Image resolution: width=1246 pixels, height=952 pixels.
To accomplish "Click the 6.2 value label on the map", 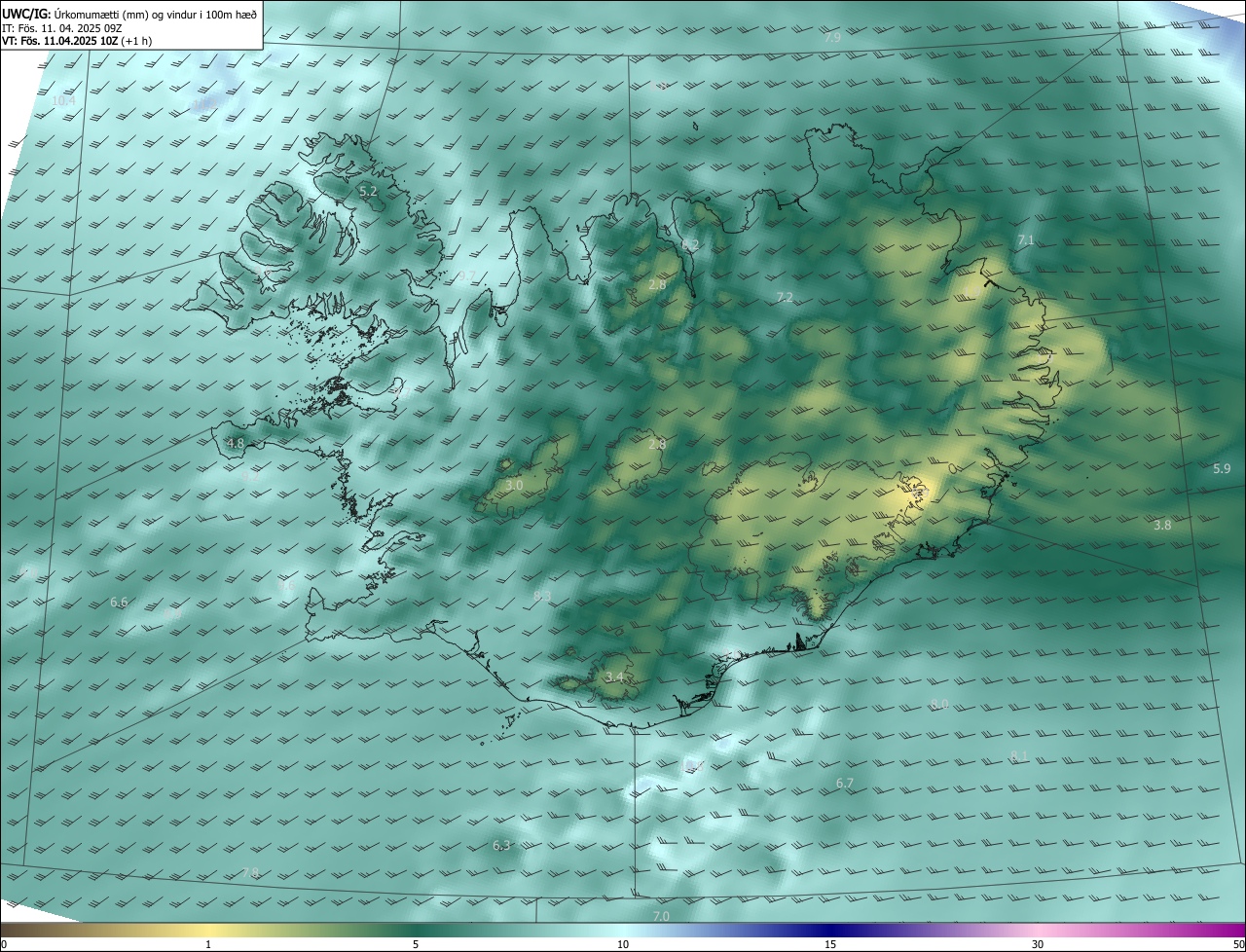I will coord(690,244).
